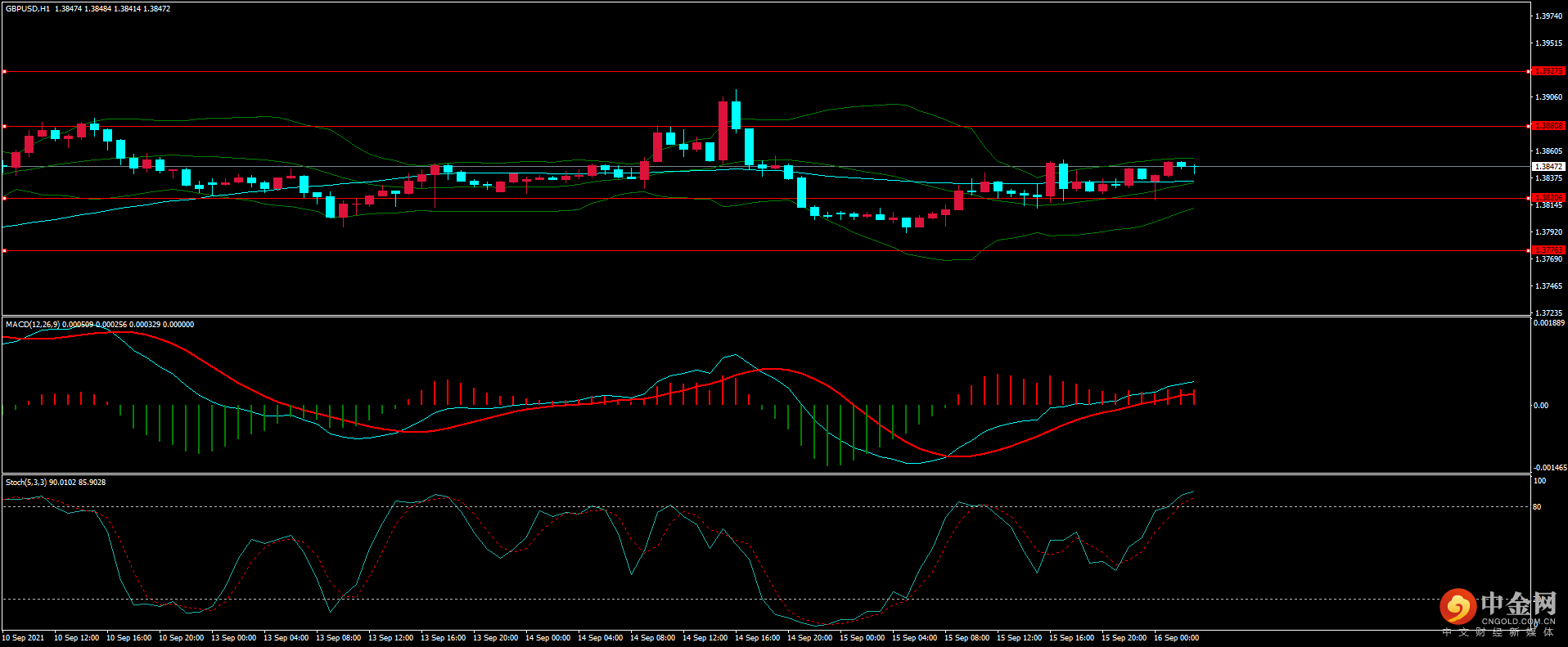This screenshot has width=1568, height=647.
Task: Click the 16 Sep 00:00 time label
Action: point(1176,638)
